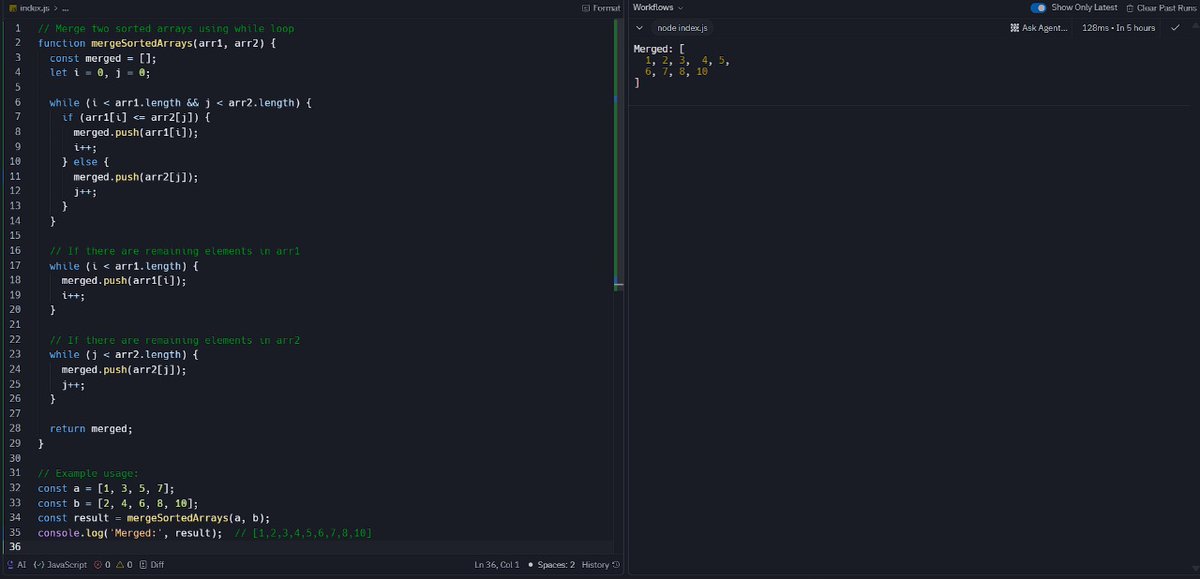This screenshot has height=579, width=1200.
Task: Click the const a = [1, 3, 5, 7] line
Action: click(106, 488)
